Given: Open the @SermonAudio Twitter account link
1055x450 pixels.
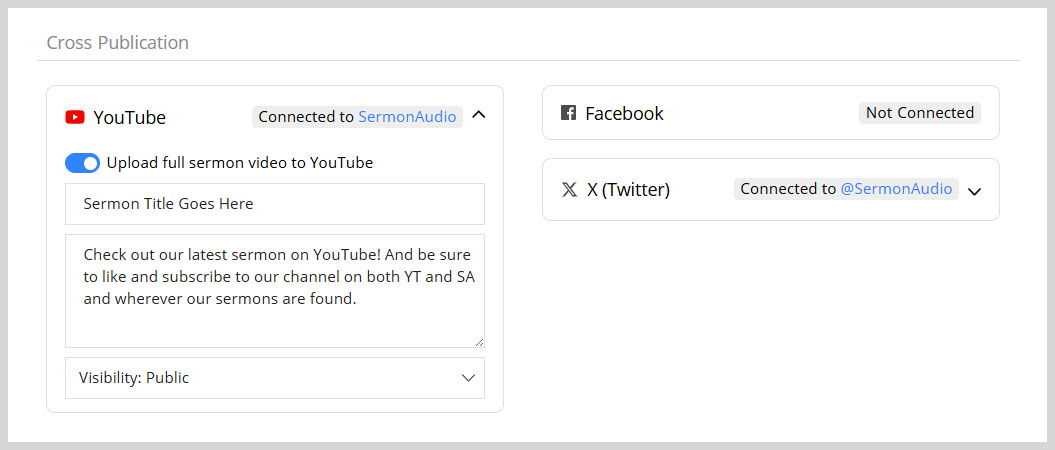Looking at the screenshot, I should (896, 189).
